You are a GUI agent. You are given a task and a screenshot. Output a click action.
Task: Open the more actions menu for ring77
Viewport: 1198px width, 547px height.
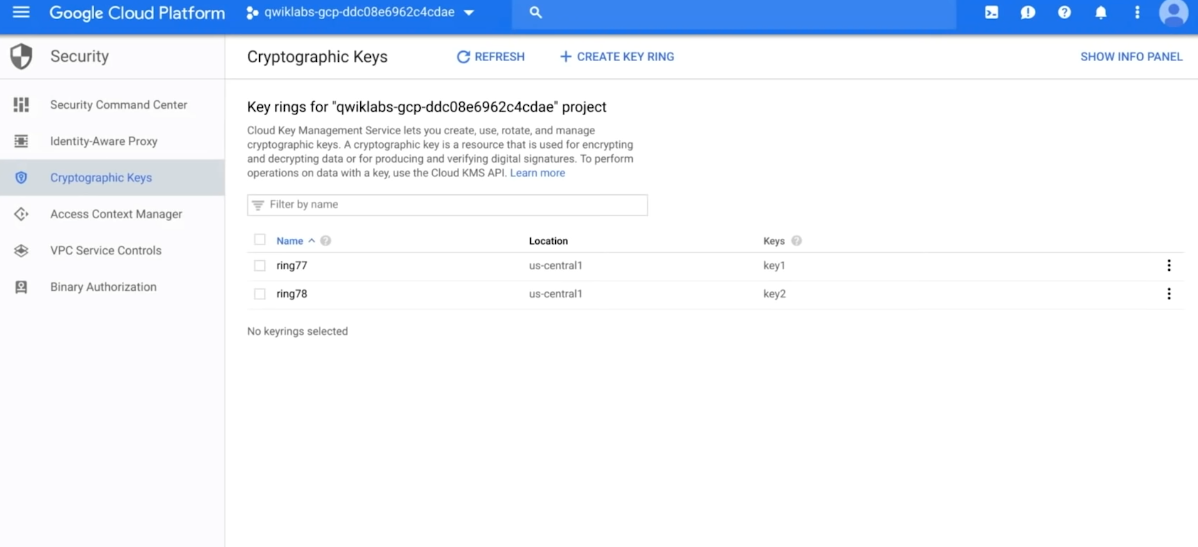pyautogui.click(x=1168, y=266)
